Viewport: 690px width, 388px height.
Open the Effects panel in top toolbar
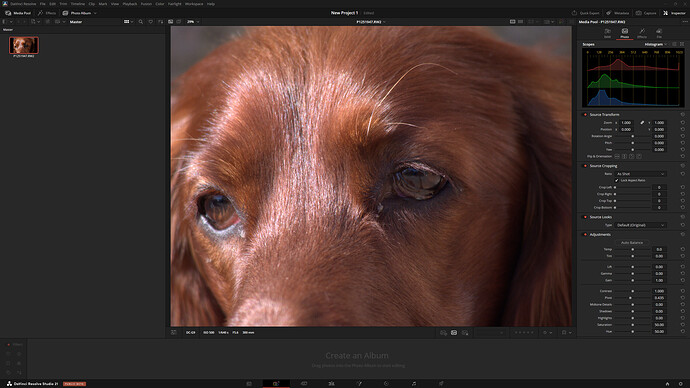pos(47,13)
